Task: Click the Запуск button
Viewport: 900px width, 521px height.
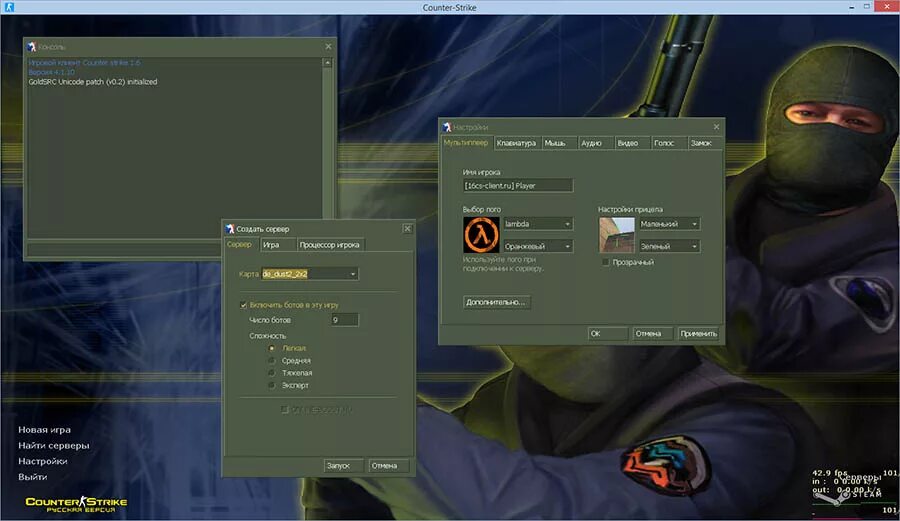Action: click(x=343, y=465)
